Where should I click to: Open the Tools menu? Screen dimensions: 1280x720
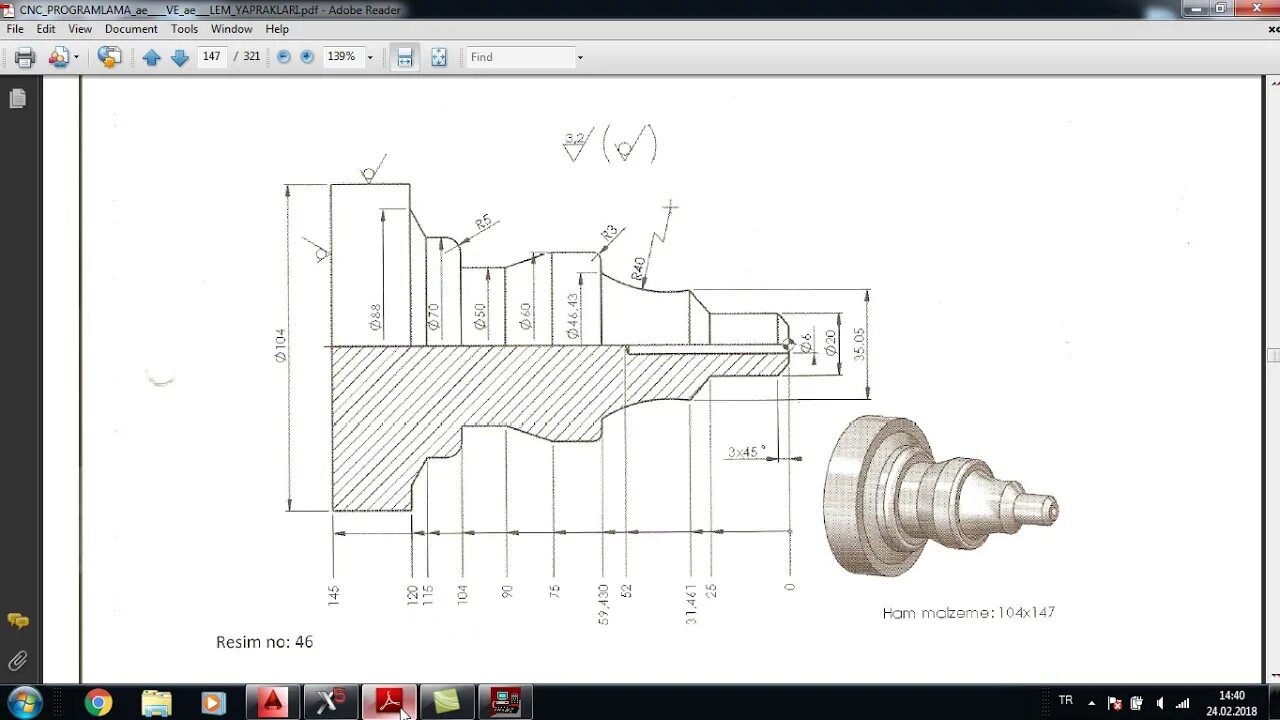tap(184, 29)
